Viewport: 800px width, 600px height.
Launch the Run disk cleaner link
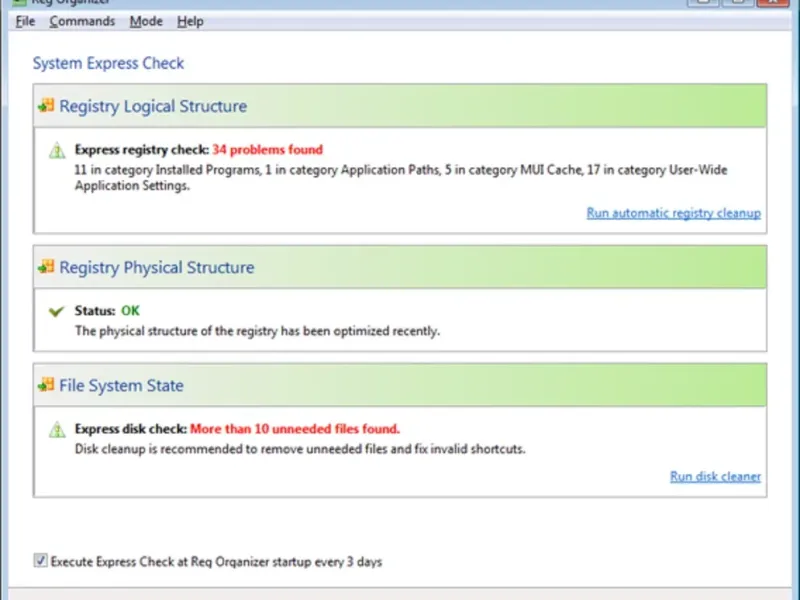715,477
